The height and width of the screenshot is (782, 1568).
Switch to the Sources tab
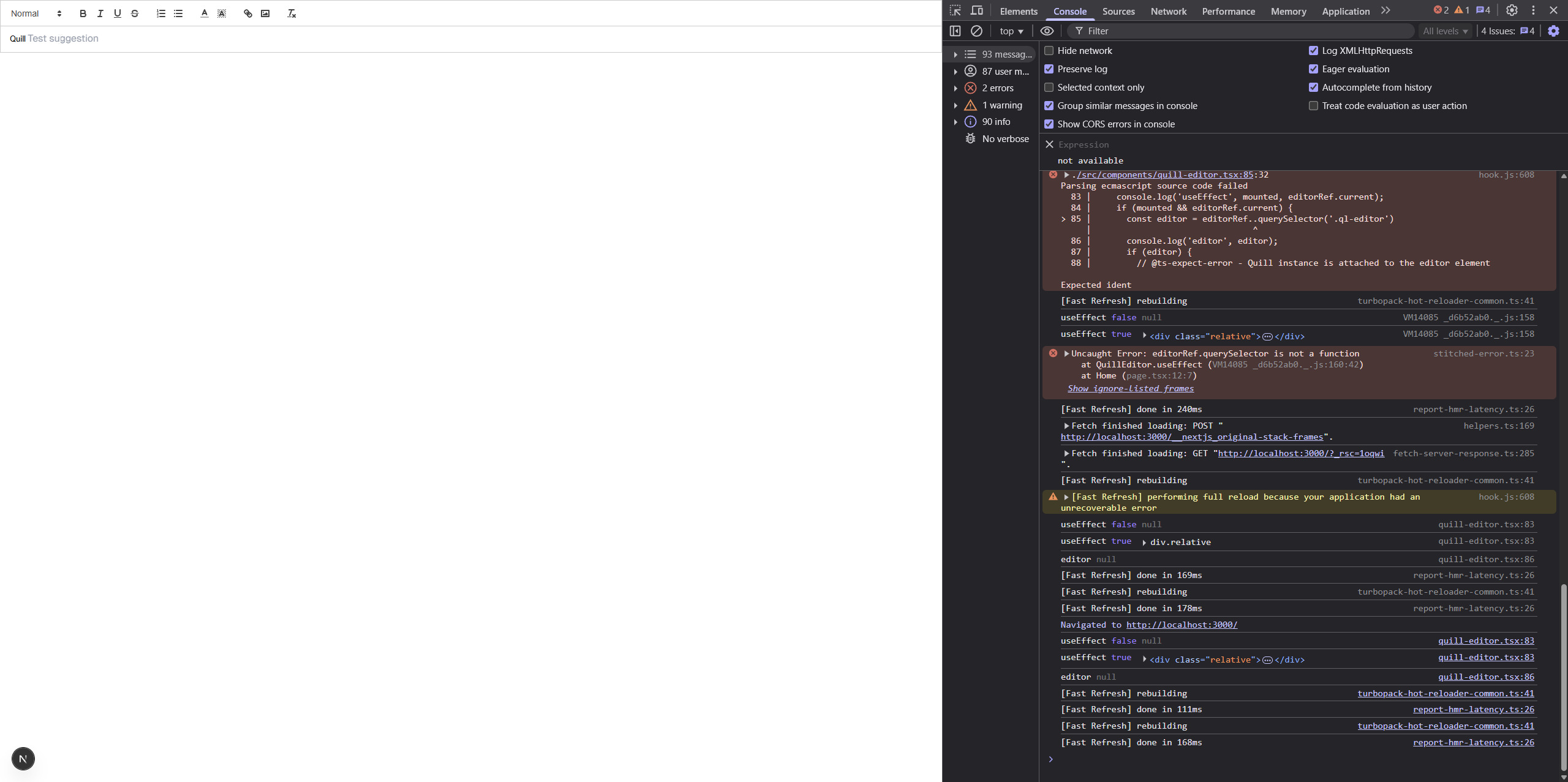tap(1118, 11)
